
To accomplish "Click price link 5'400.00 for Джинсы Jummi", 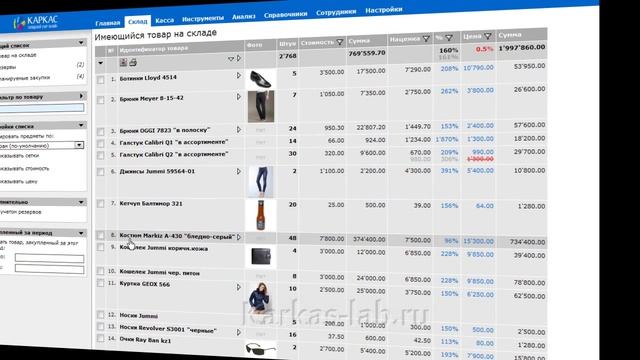I will (x=480, y=171).
